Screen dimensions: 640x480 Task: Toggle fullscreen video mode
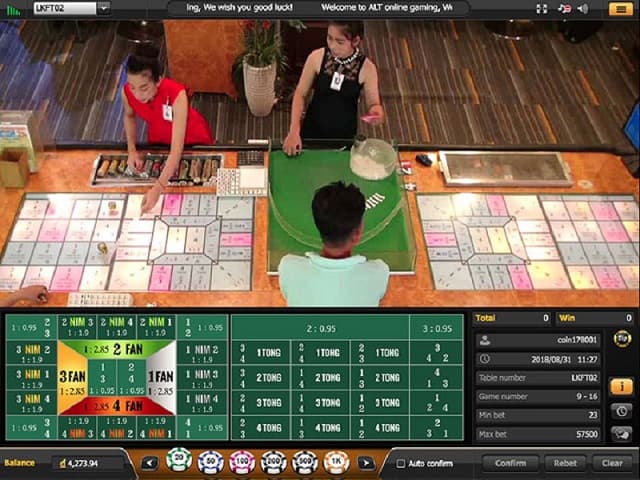tap(541, 9)
